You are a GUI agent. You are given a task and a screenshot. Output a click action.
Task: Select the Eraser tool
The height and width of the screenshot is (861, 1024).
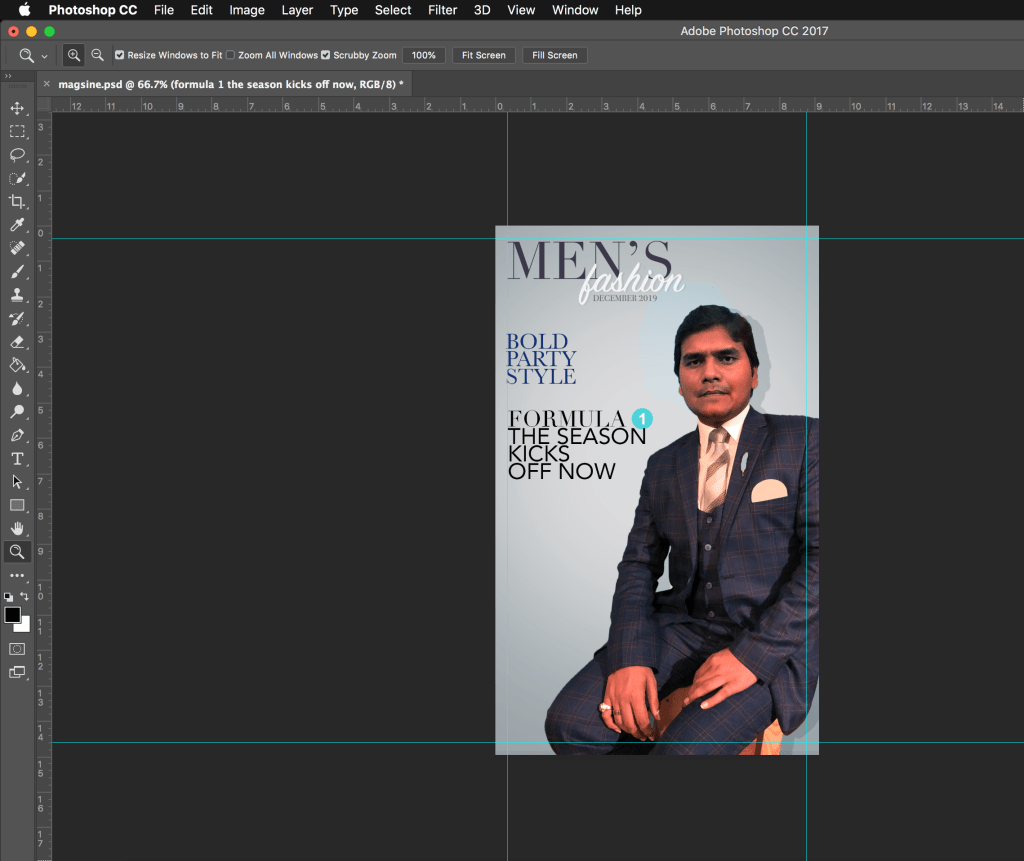(x=17, y=342)
